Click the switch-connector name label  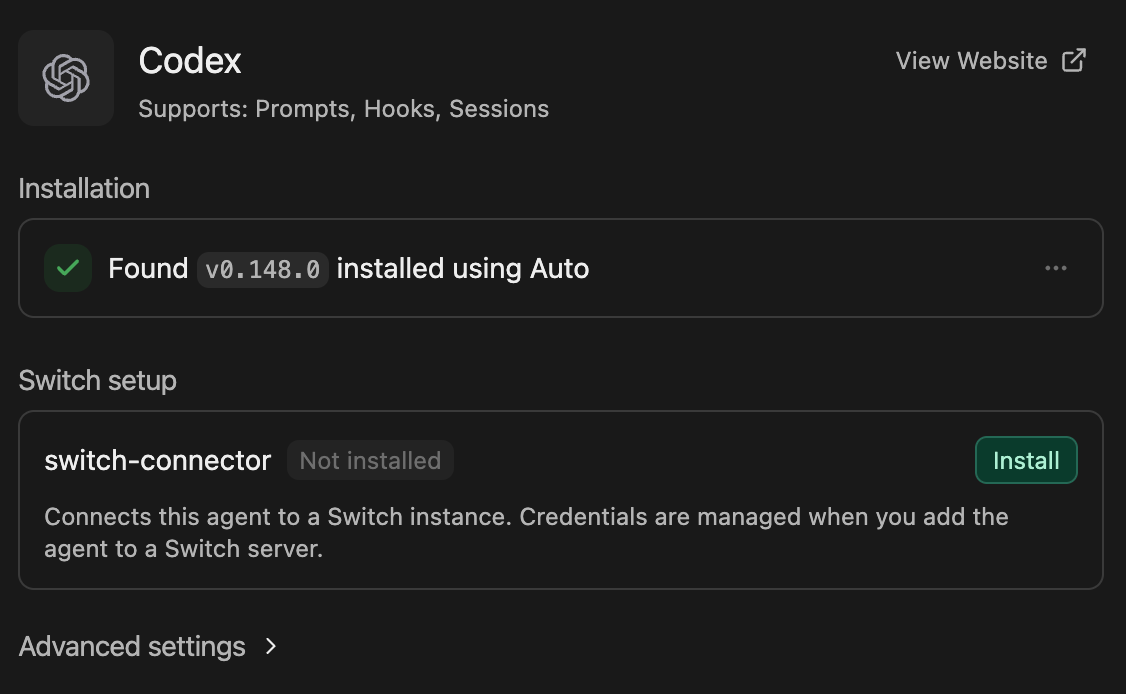pos(158,461)
